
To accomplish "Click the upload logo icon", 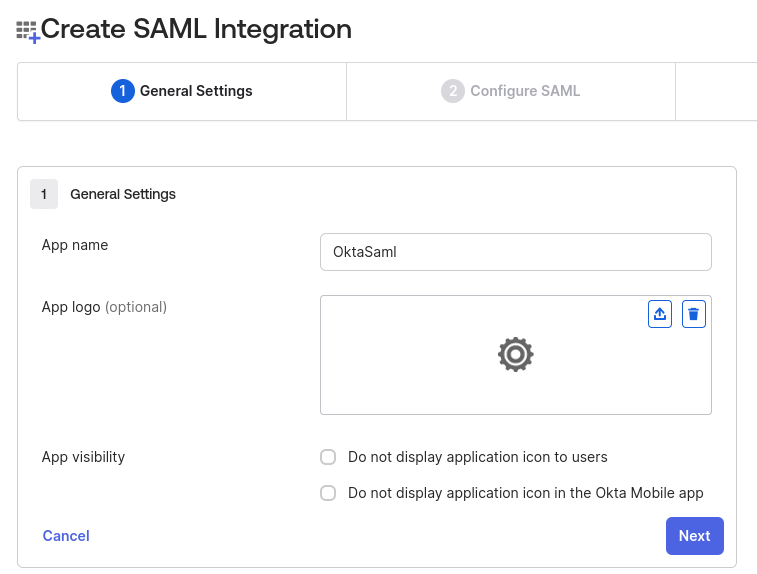I will (x=659, y=314).
